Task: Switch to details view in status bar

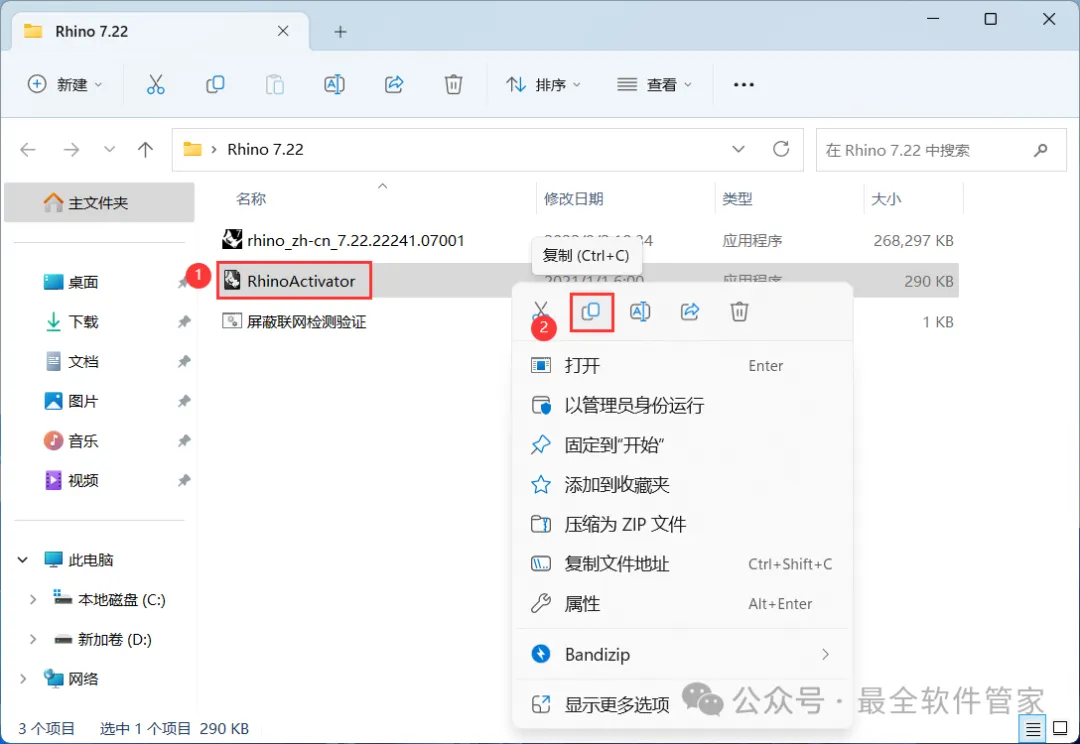Action: [x=1032, y=728]
